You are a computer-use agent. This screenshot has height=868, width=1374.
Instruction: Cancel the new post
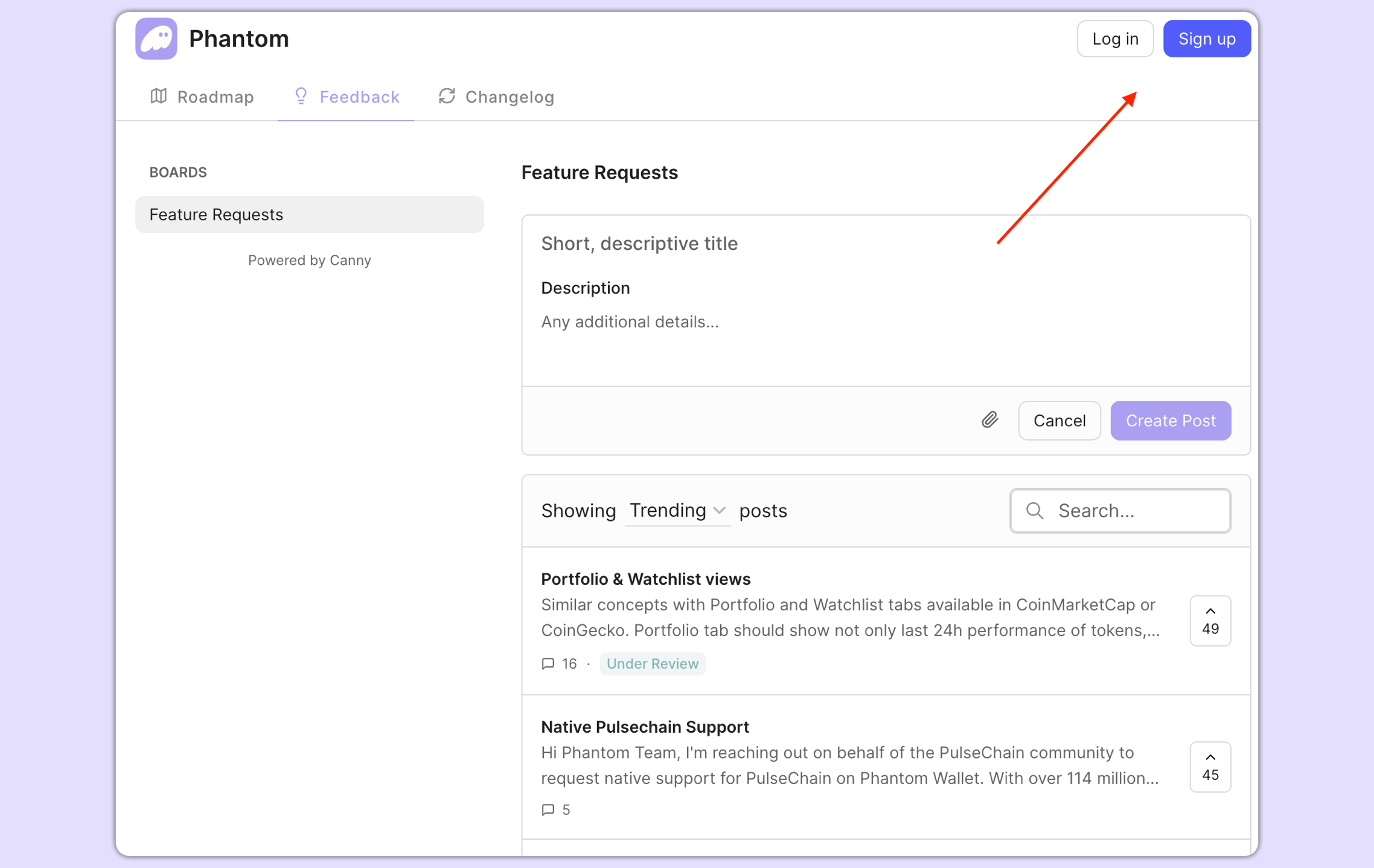click(x=1059, y=421)
